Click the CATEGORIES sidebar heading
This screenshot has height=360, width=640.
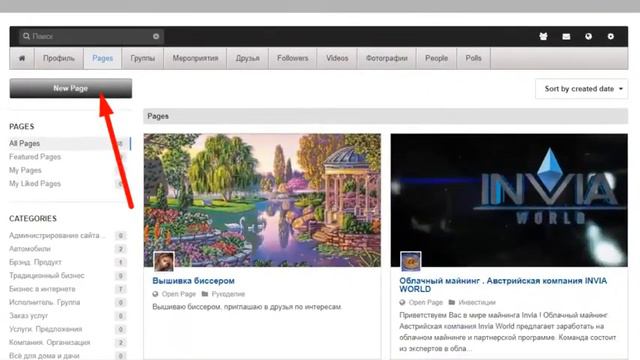(33, 218)
